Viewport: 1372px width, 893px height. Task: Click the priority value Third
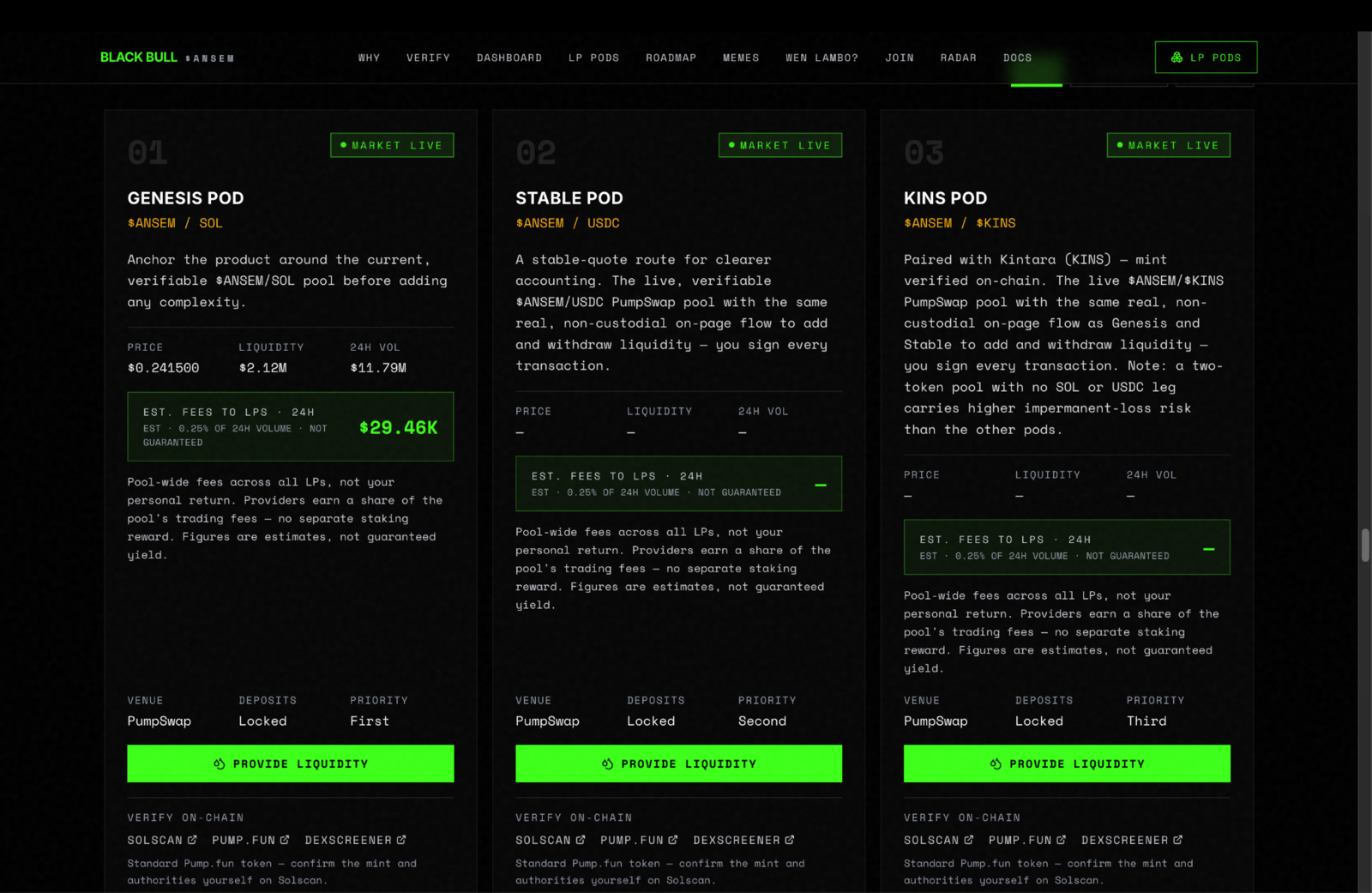[x=1146, y=721]
